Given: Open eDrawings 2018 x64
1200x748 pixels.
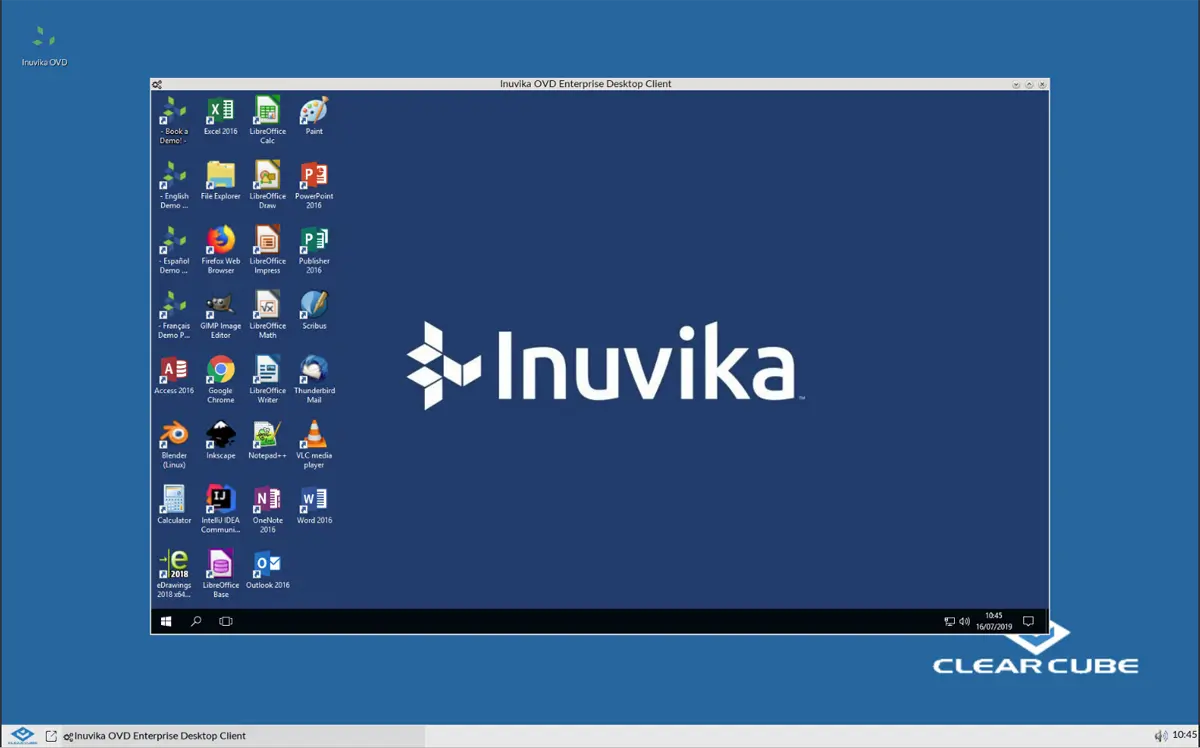Looking at the screenshot, I should [174, 575].
